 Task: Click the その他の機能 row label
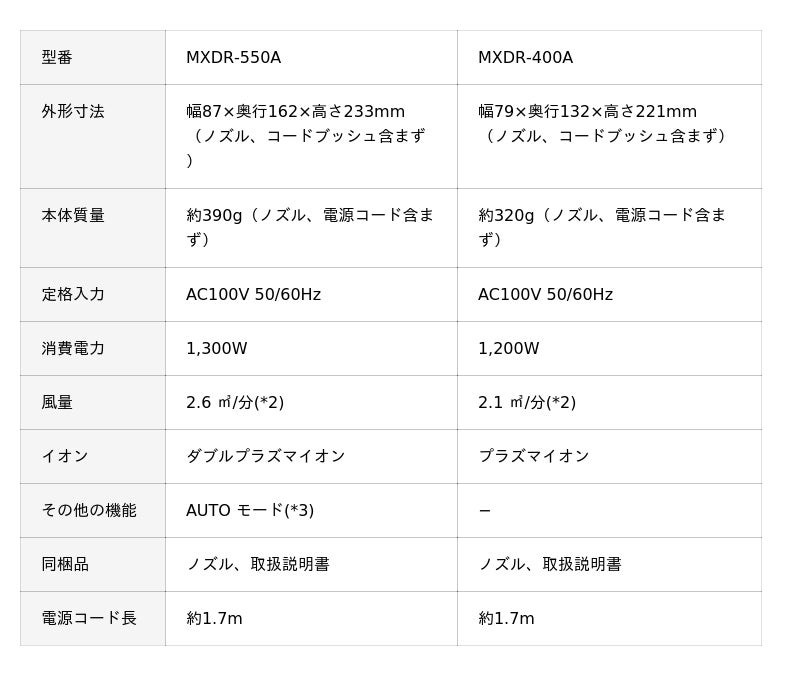[89, 510]
